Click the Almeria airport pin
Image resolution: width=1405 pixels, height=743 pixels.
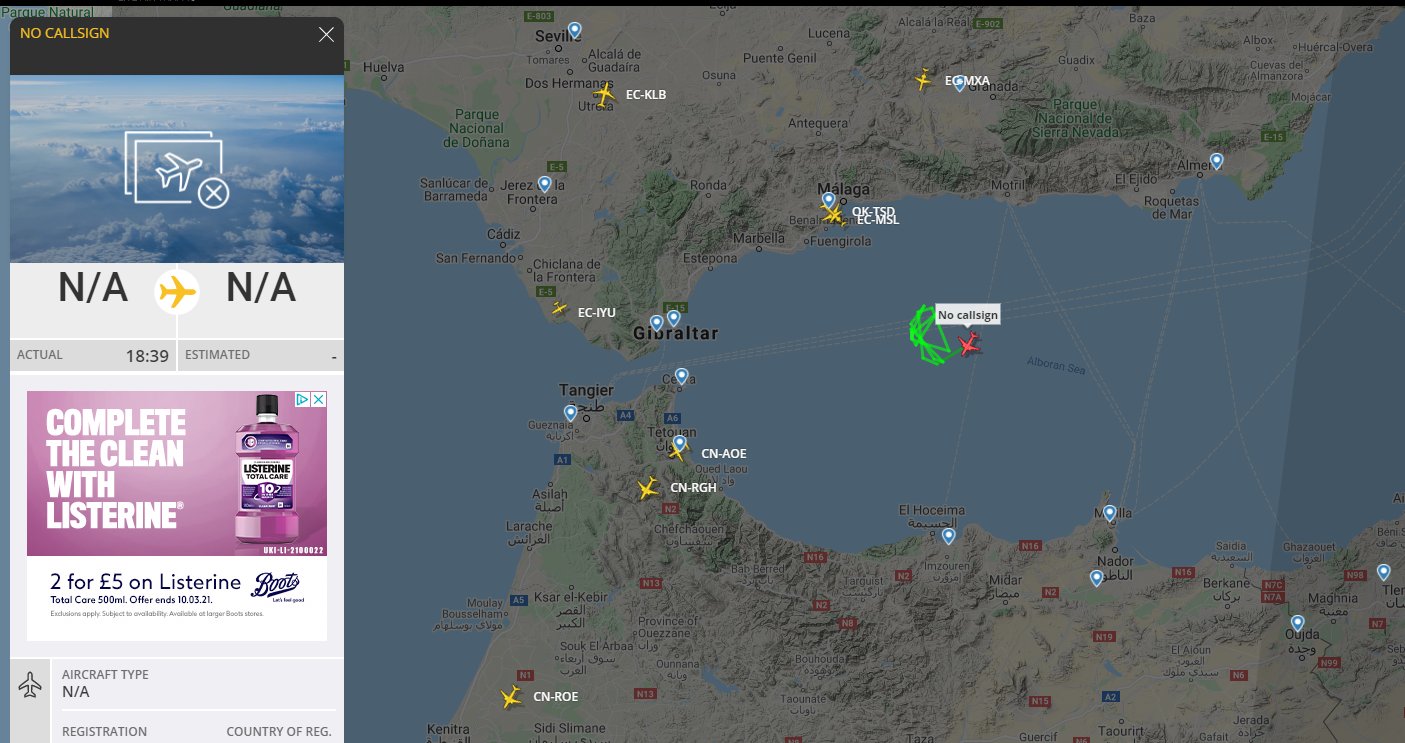(x=1216, y=161)
